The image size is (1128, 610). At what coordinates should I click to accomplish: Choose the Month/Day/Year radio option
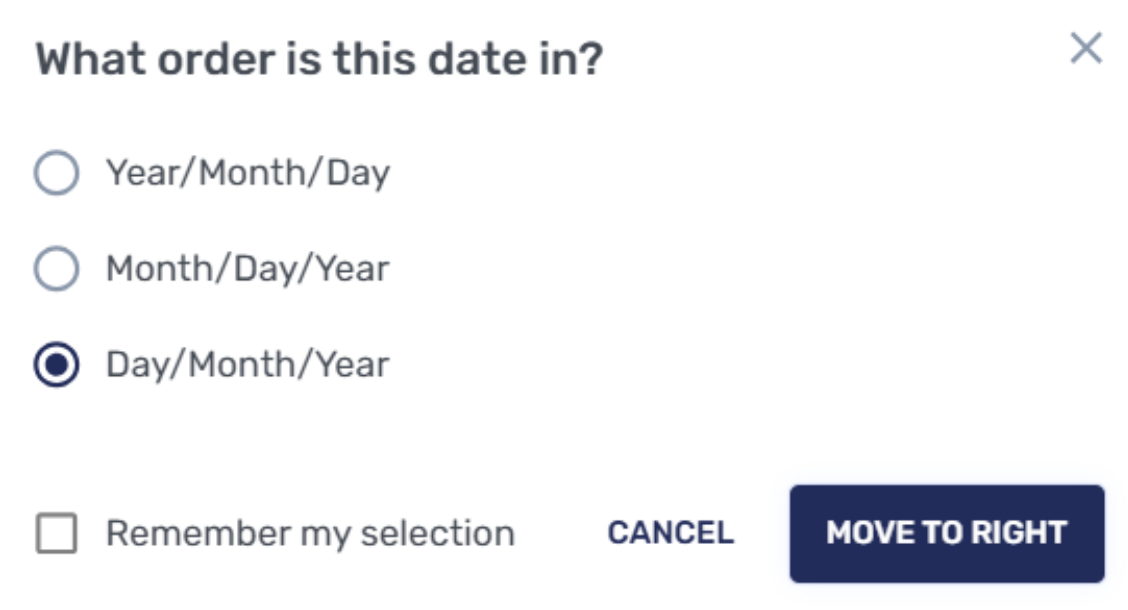click(56, 269)
